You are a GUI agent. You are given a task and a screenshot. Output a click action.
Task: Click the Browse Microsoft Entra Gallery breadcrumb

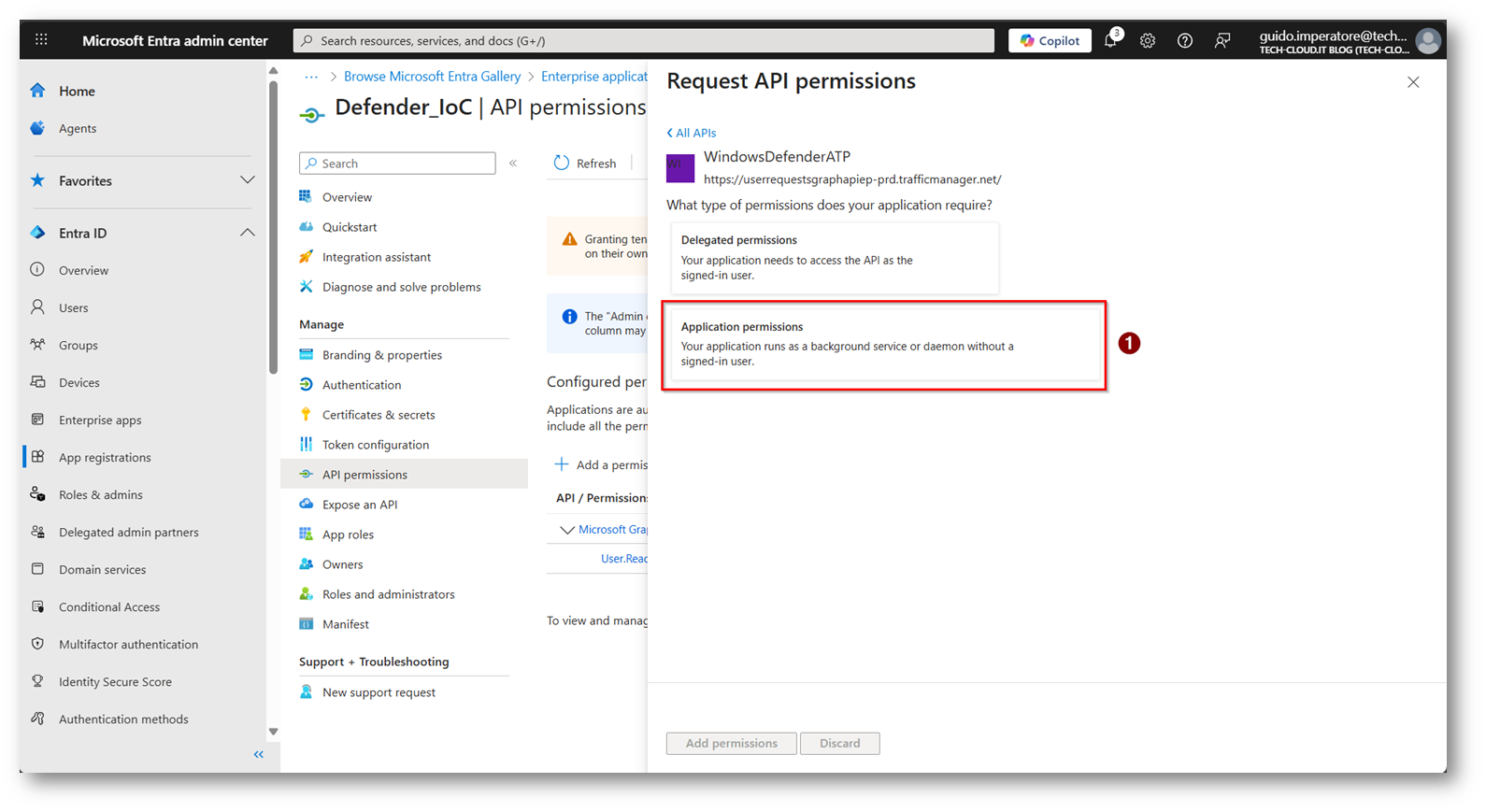point(432,77)
